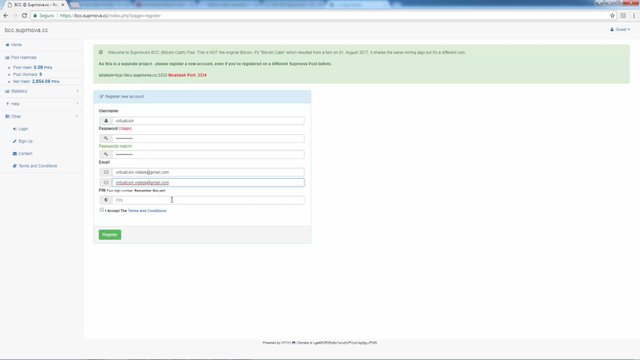Click the browser address bar URL

110,16
